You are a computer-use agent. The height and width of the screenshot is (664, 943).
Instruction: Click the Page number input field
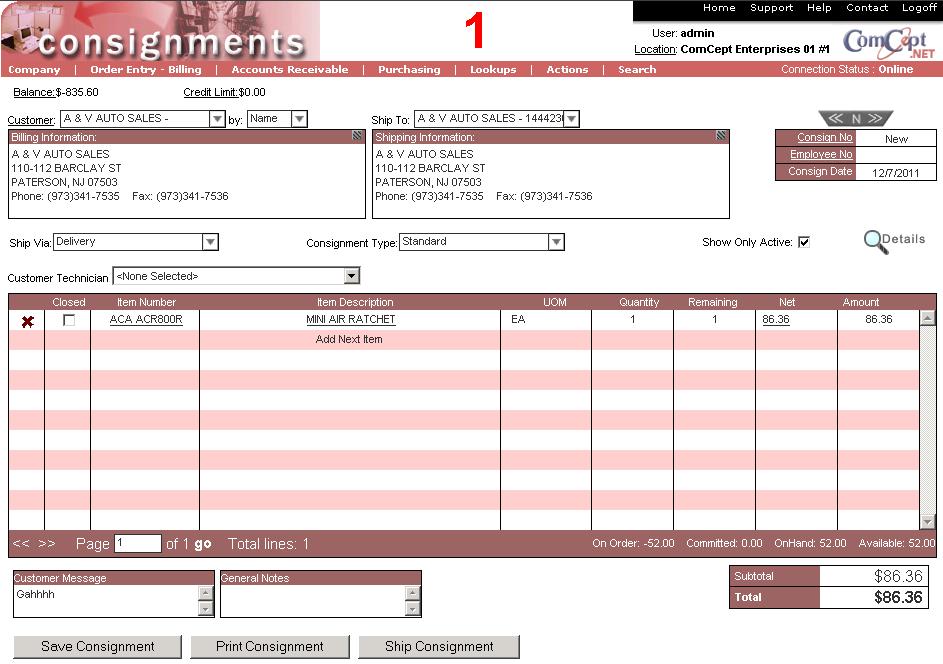pos(137,544)
